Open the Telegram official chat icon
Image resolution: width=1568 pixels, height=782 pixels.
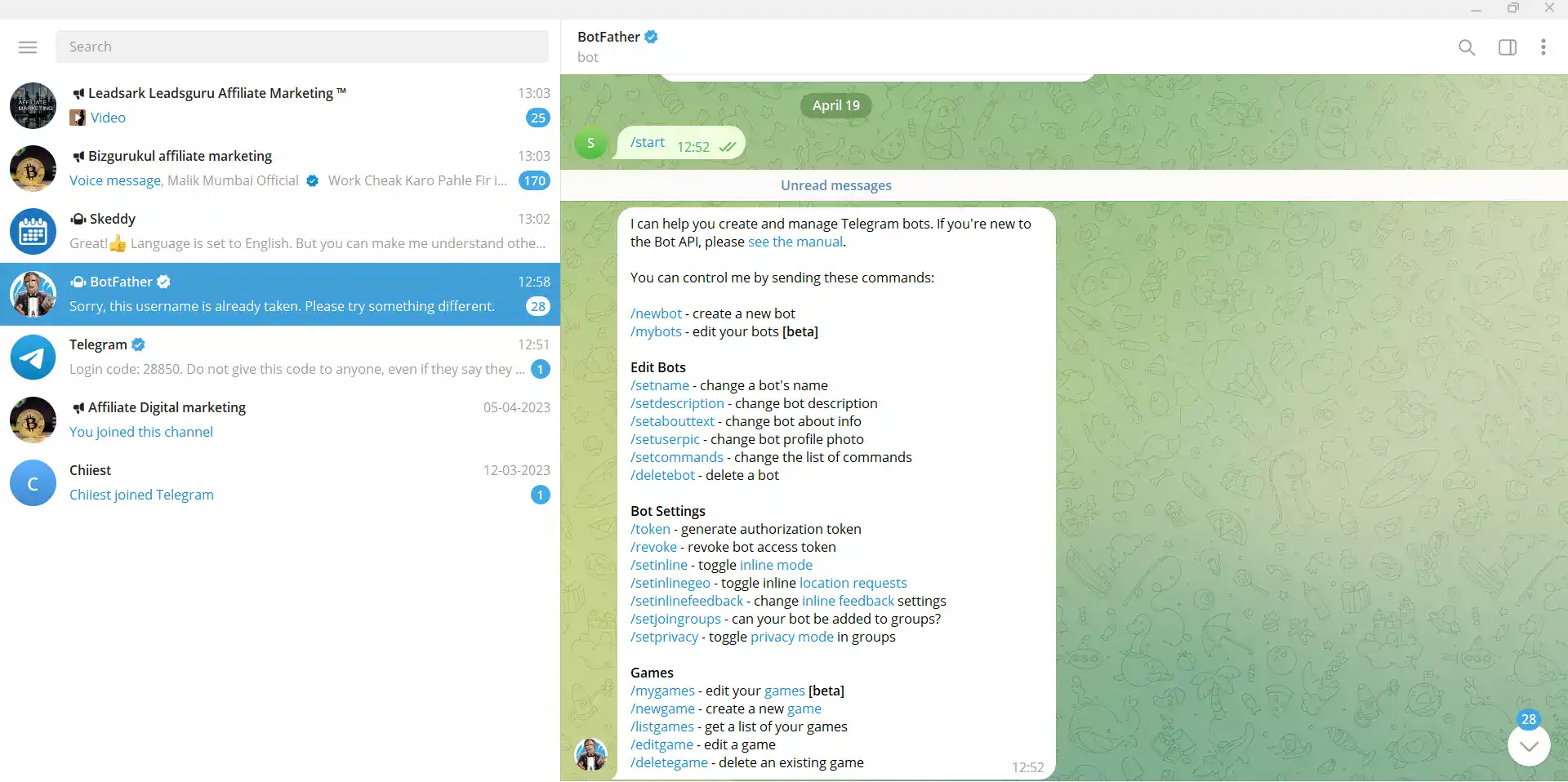[x=33, y=357]
